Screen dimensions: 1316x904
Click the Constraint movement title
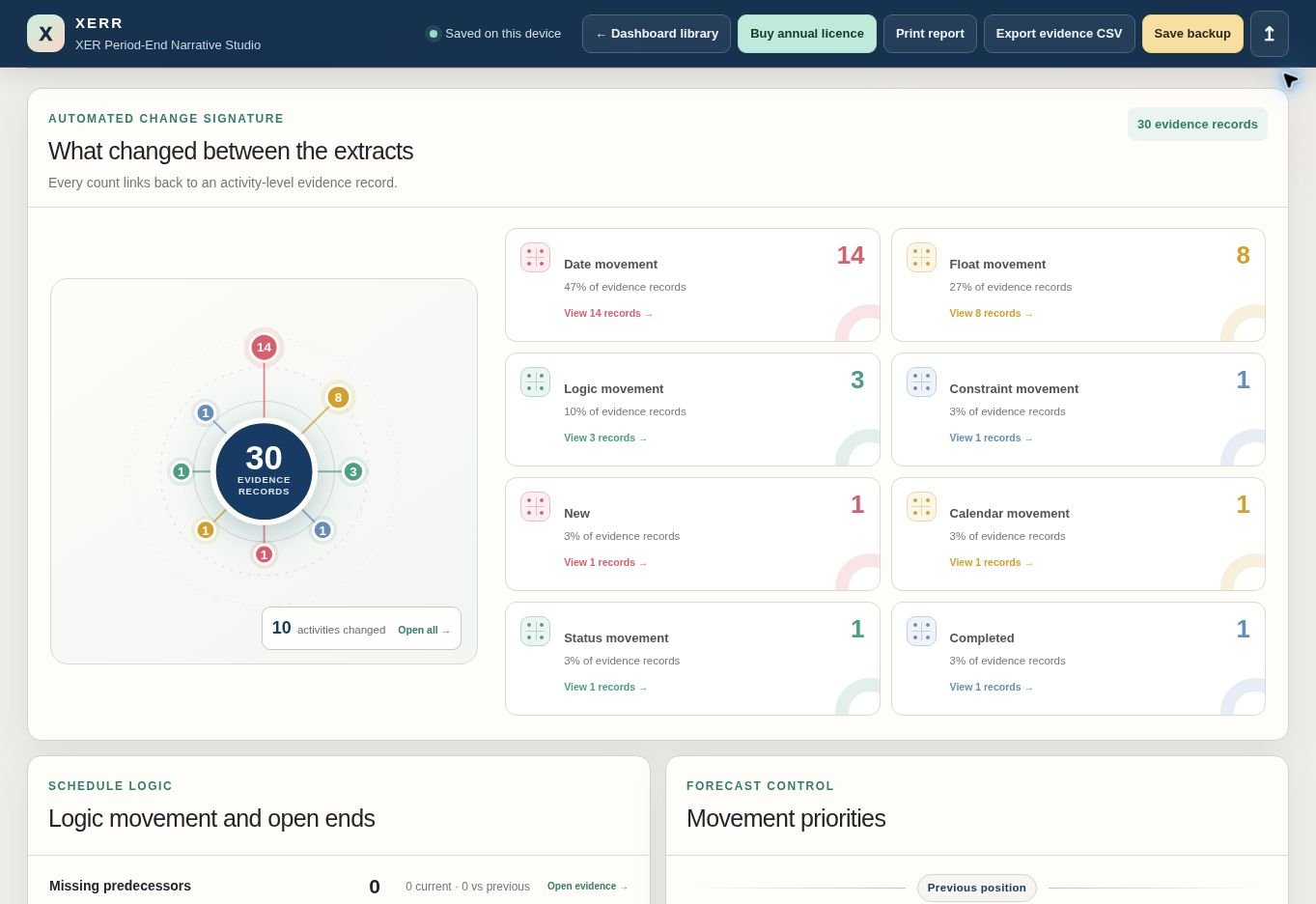click(x=1014, y=388)
